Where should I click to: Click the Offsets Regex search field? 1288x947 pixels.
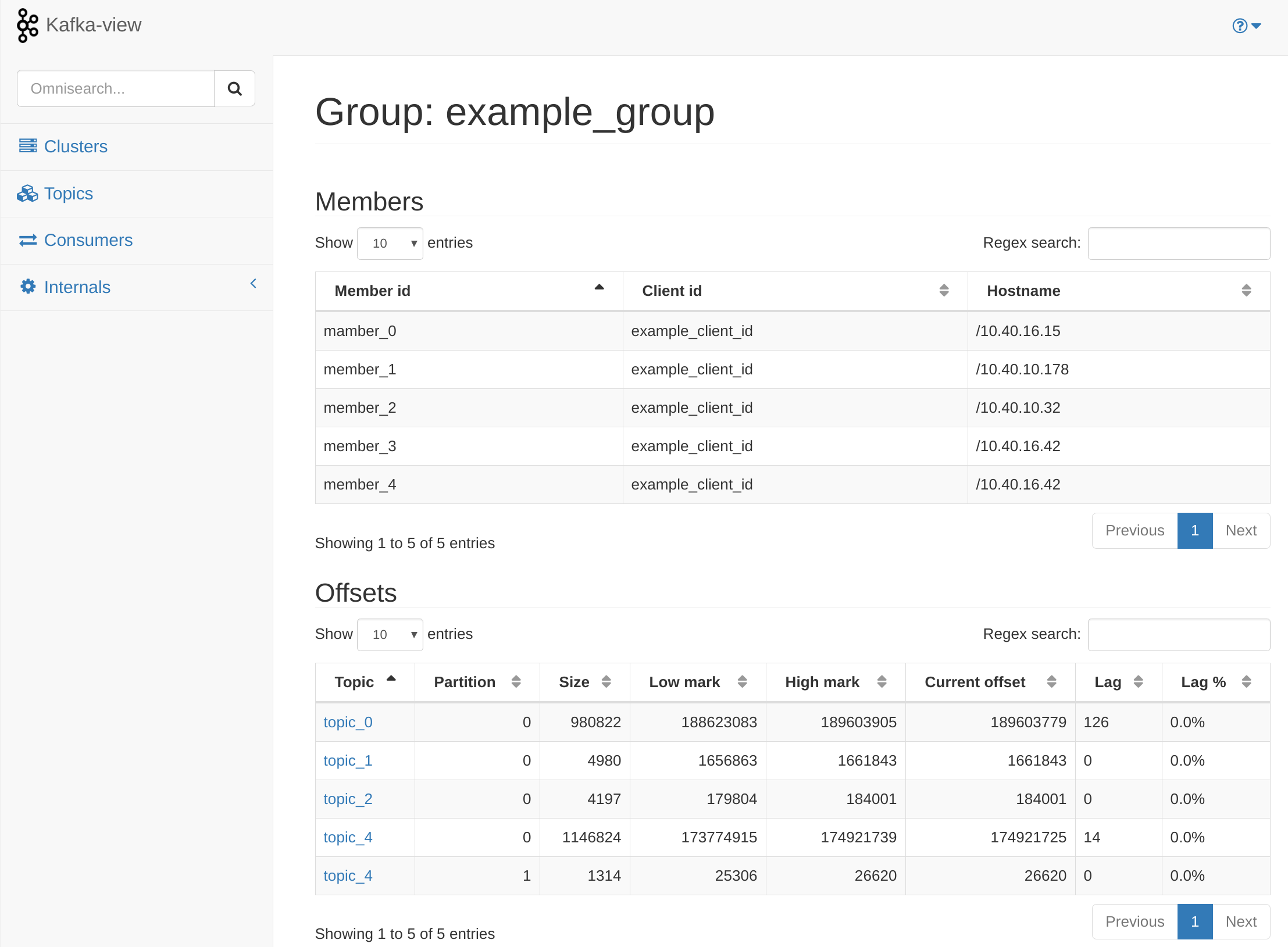[x=1179, y=634]
